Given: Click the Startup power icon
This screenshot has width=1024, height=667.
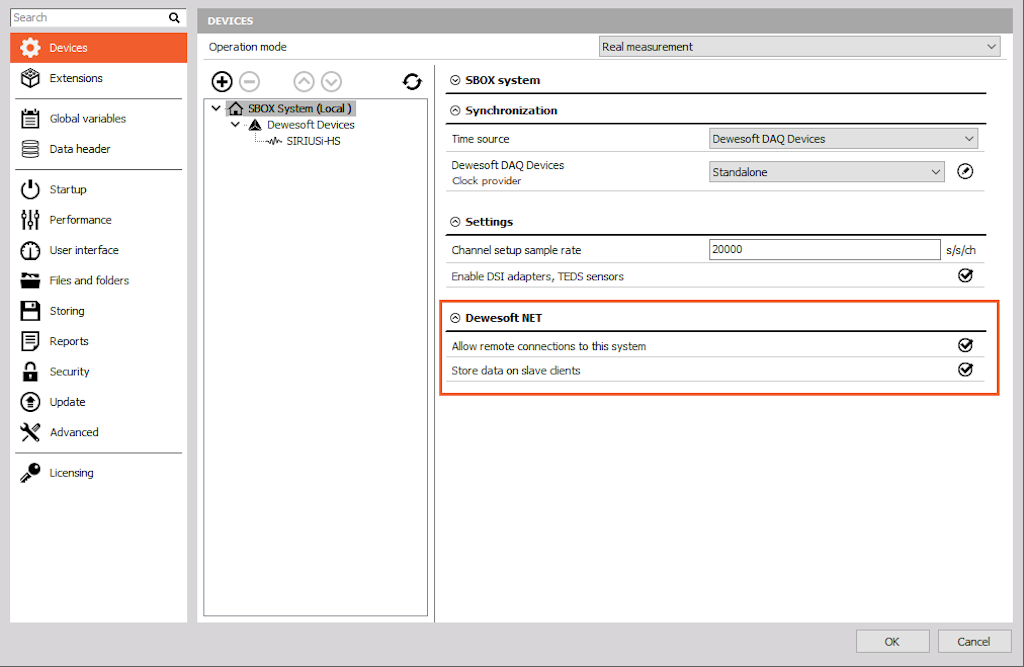Looking at the screenshot, I should (30, 189).
